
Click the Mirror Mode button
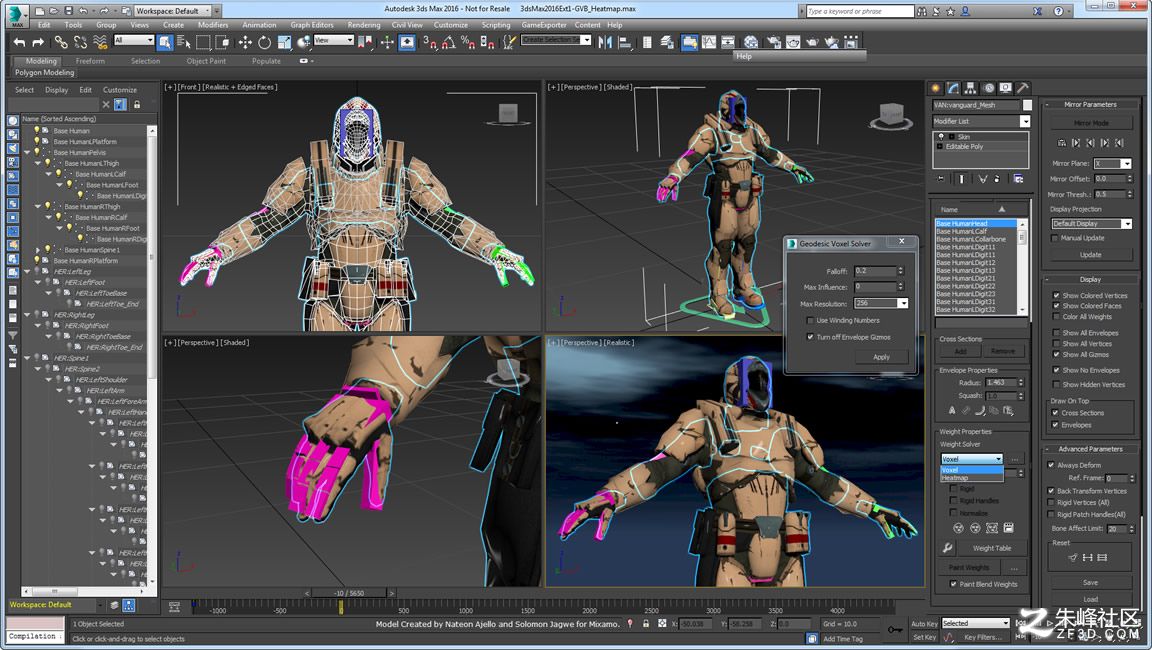pyautogui.click(x=1091, y=123)
